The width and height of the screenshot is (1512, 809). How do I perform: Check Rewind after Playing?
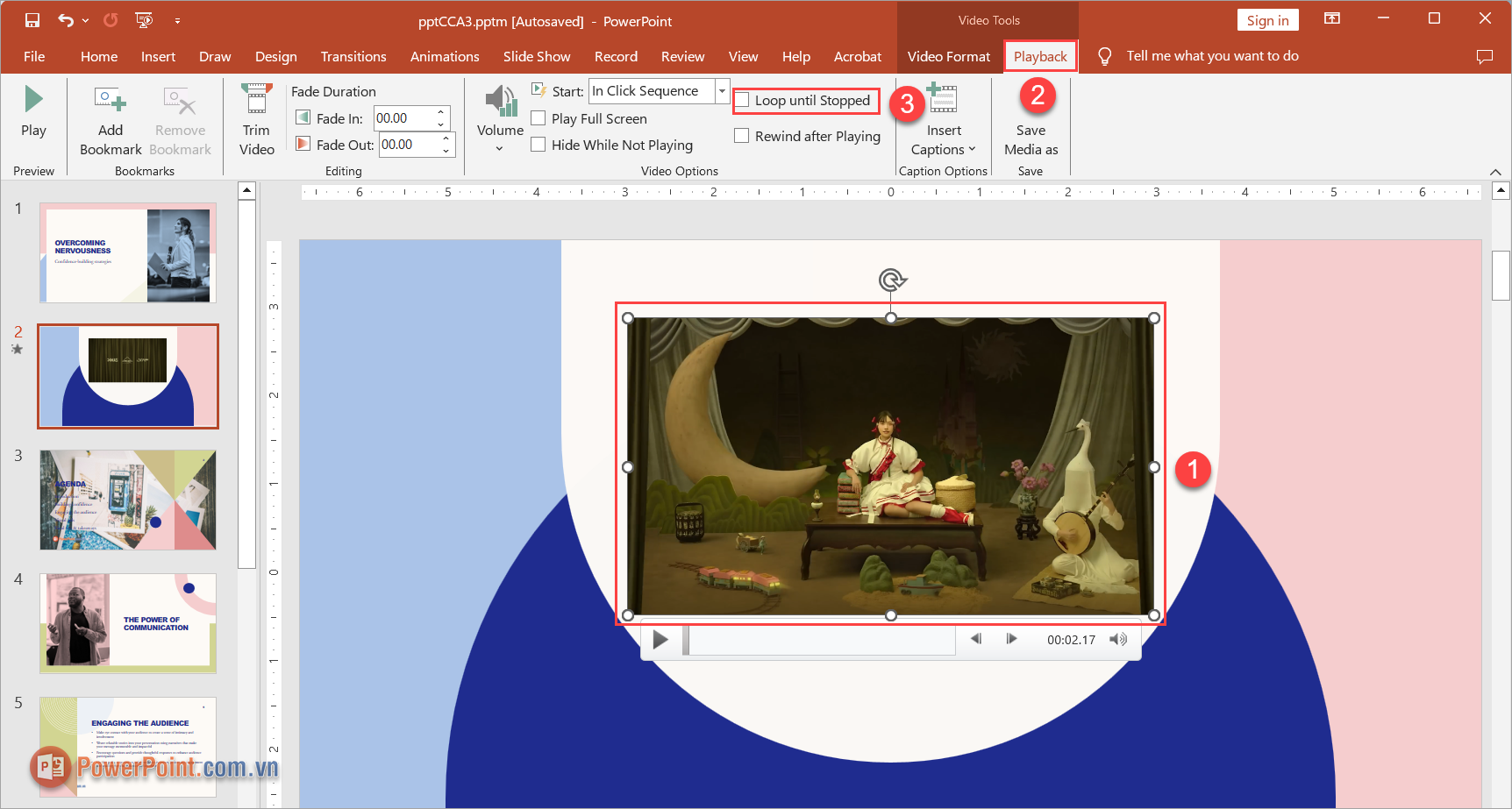click(742, 136)
